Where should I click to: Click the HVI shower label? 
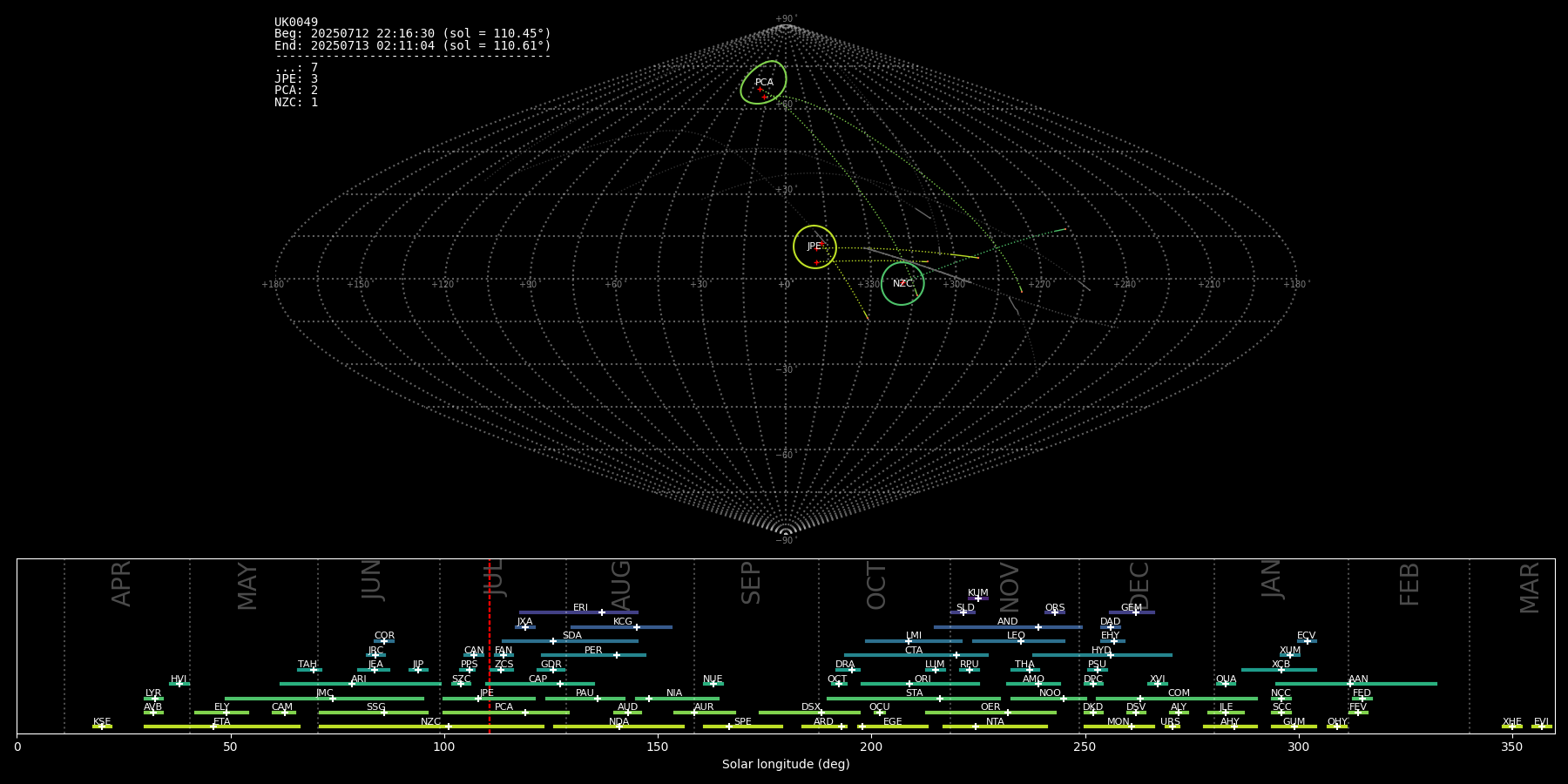coord(179,679)
